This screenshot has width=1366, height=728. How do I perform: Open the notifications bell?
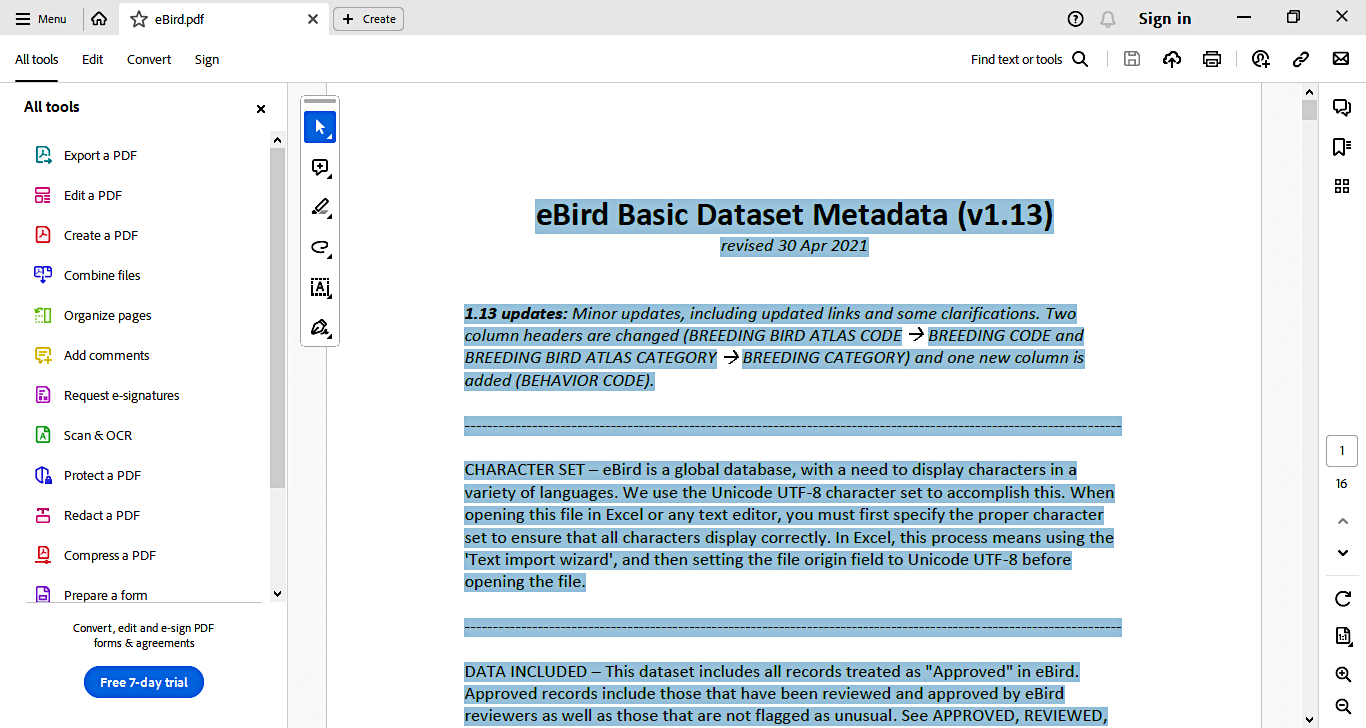pyautogui.click(x=1108, y=19)
